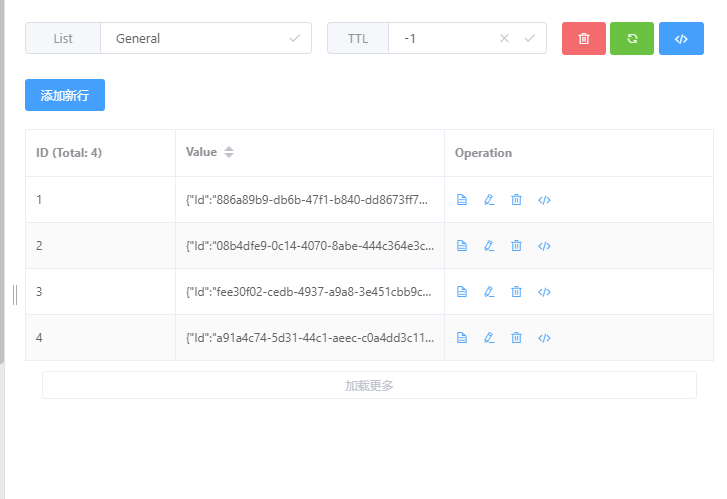The height and width of the screenshot is (499, 727).
Task: Delete row 4 with trash icon
Action: [517, 338]
